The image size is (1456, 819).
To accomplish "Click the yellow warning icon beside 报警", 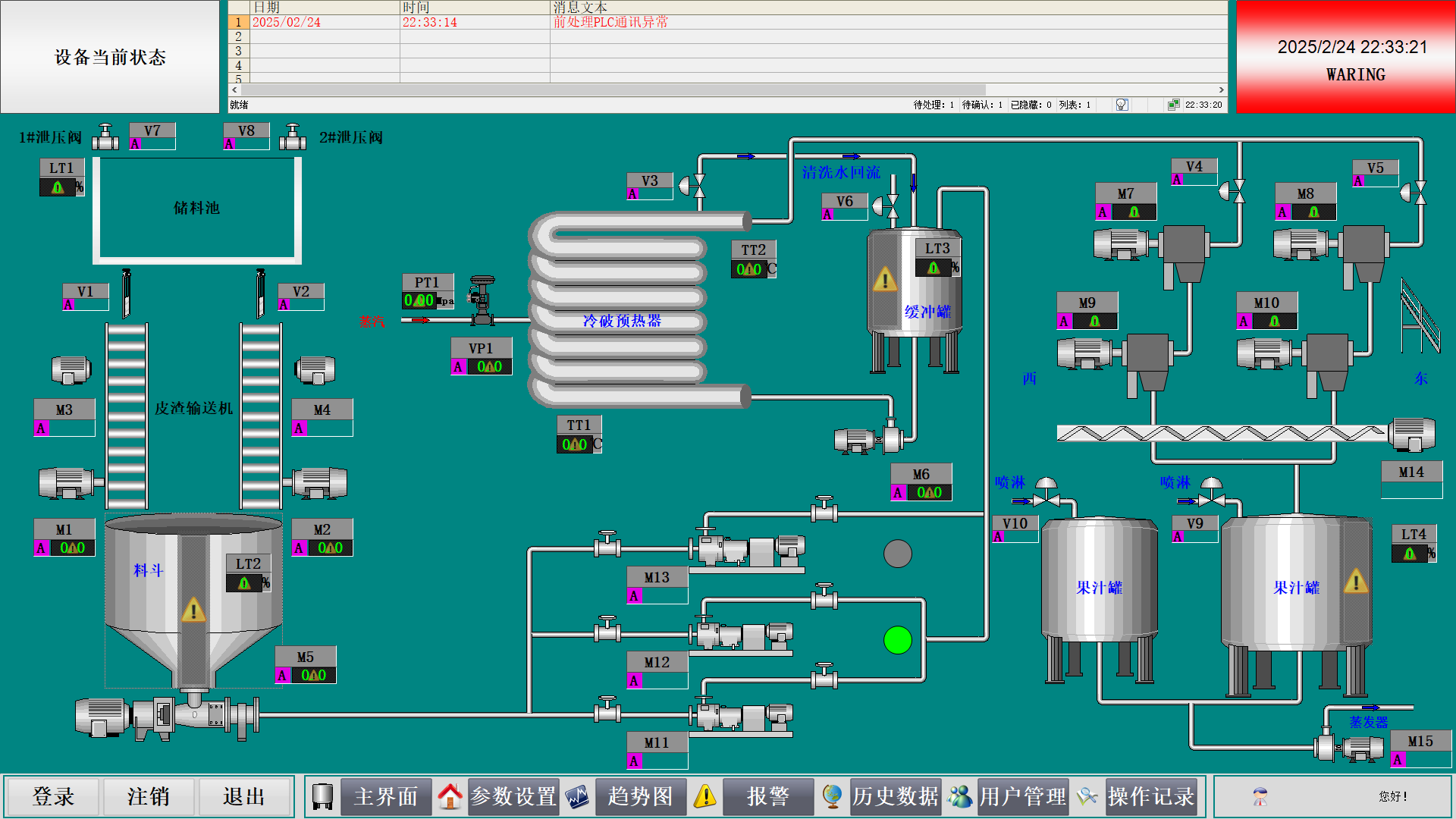I will click(x=705, y=796).
